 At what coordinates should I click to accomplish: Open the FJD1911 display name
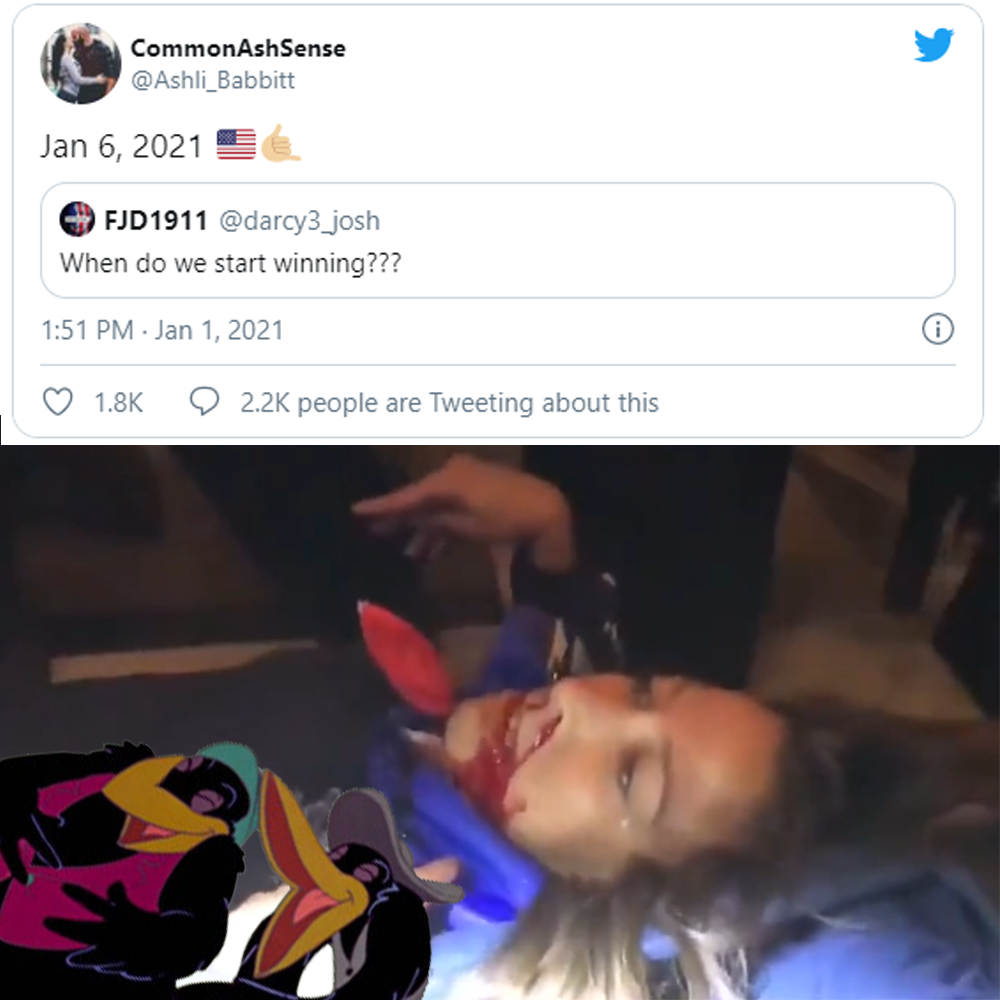(156, 220)
